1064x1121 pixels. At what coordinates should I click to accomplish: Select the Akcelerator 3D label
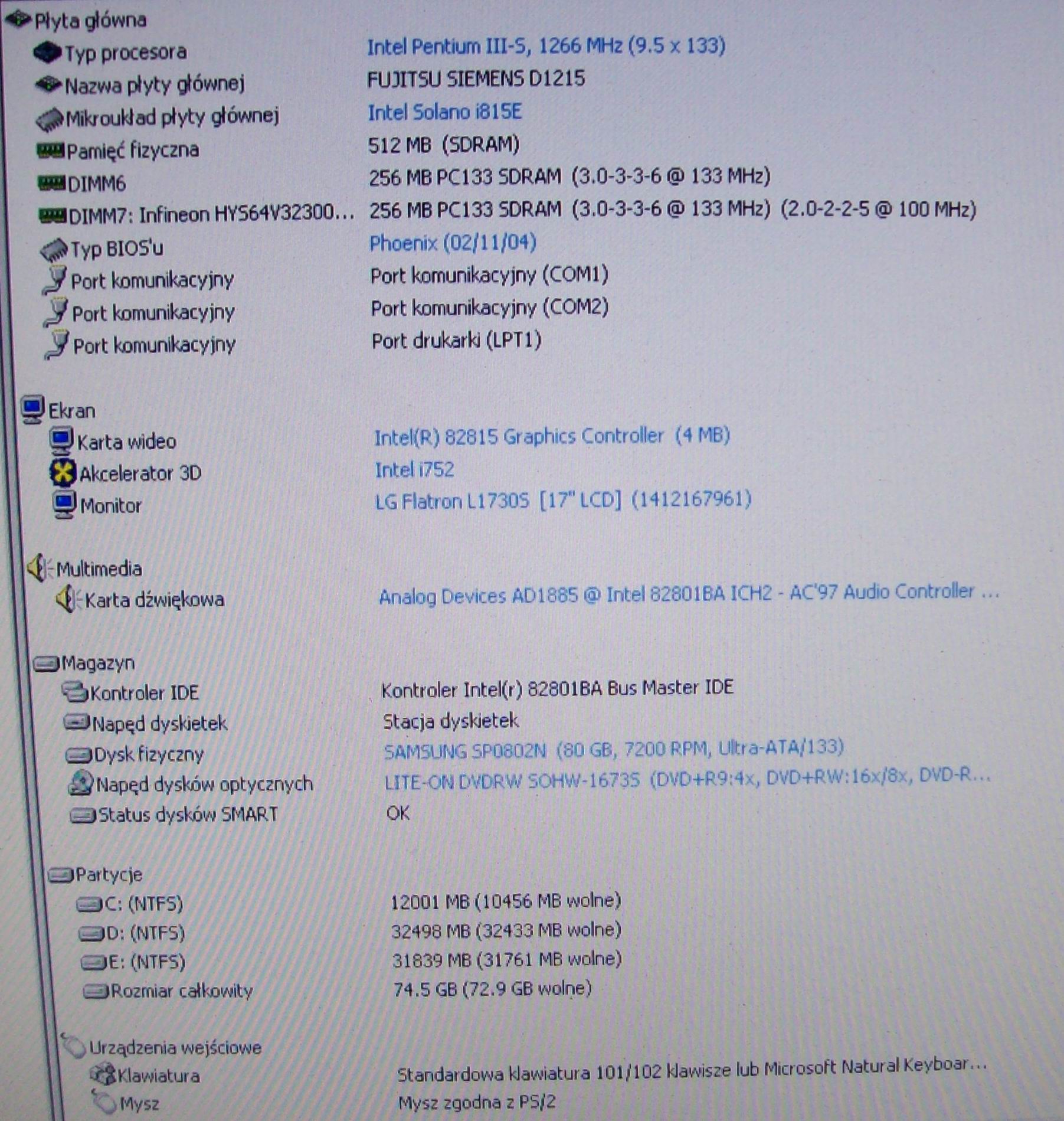pos(140,474)
